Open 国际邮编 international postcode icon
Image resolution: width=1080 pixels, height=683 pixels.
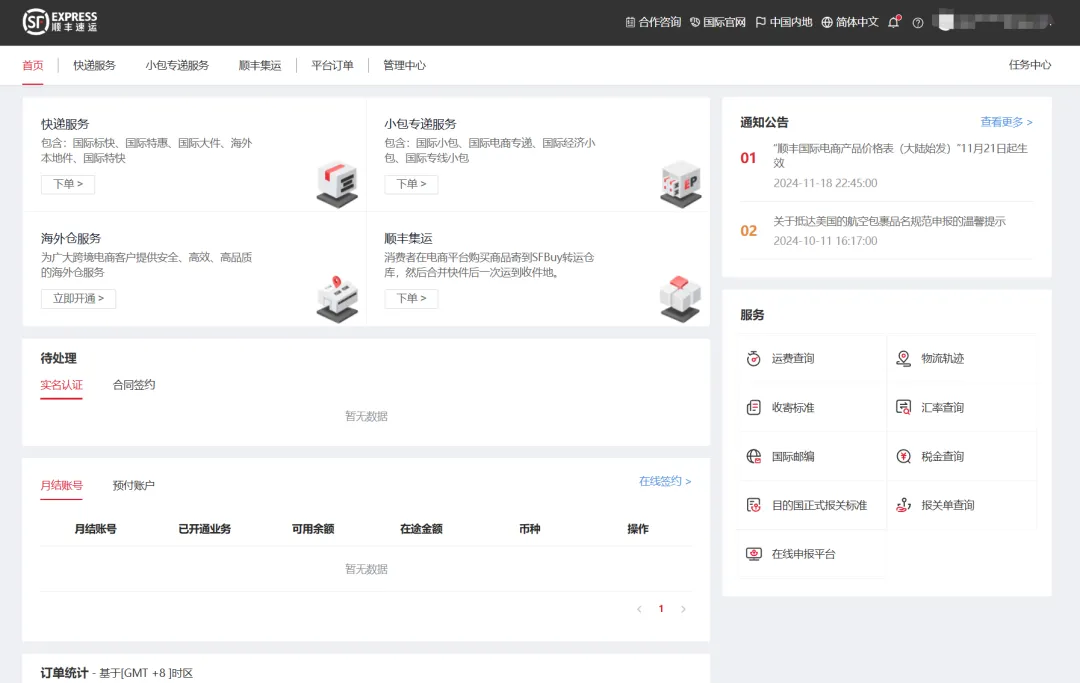click(x=754, y=457)
